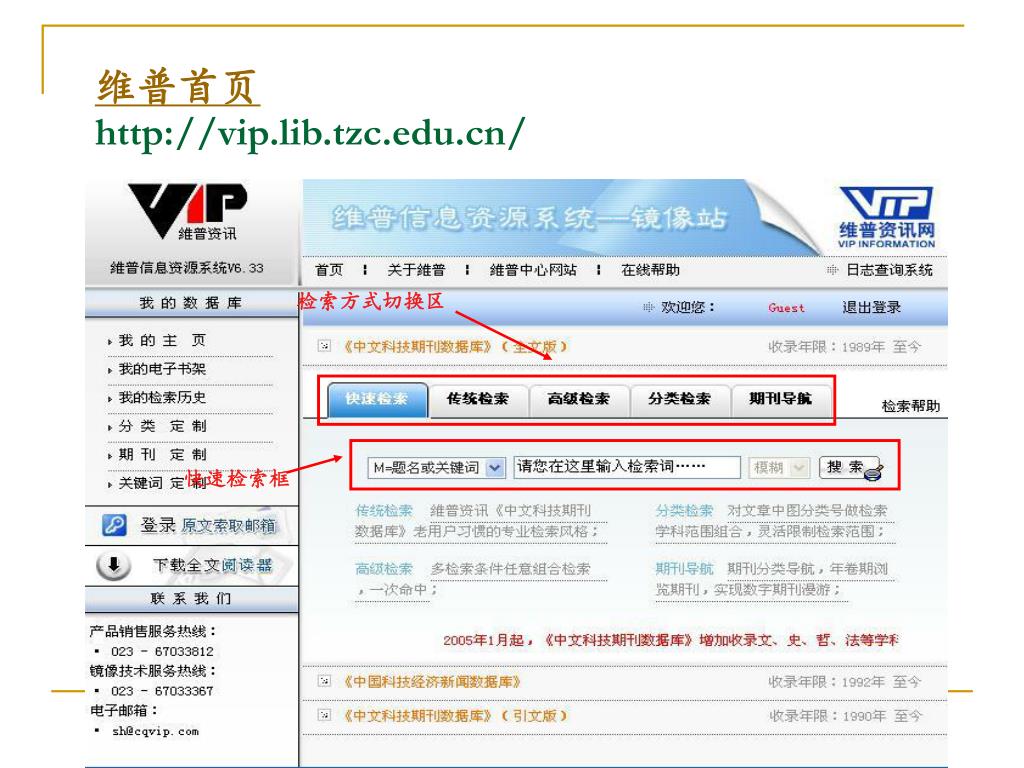Open the 在线帮助 navigation item

click(650, 270)
